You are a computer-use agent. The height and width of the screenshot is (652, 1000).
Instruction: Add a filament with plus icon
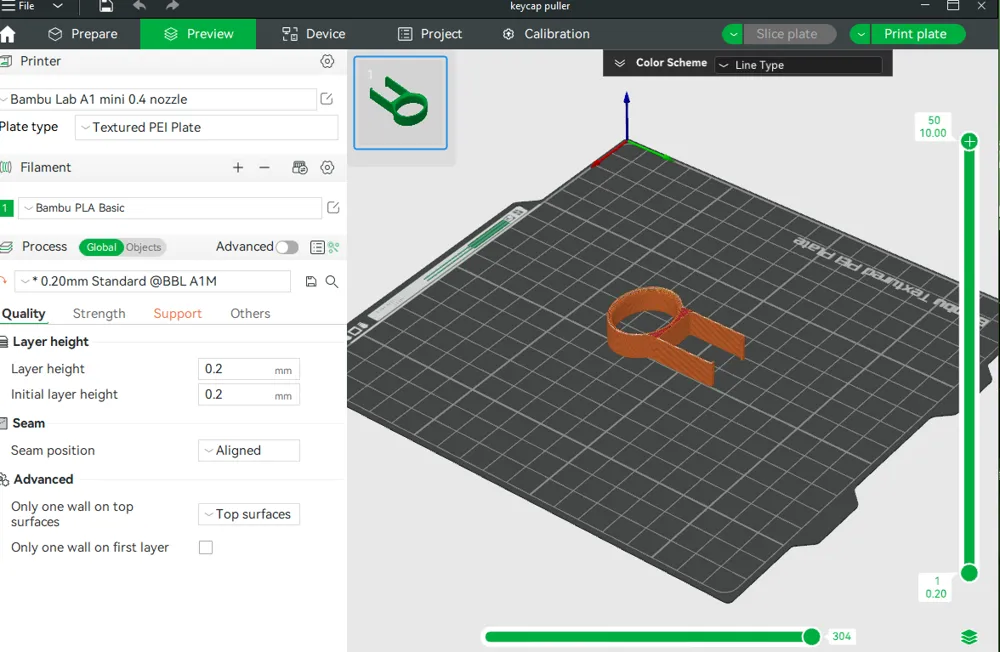(238, 168)
